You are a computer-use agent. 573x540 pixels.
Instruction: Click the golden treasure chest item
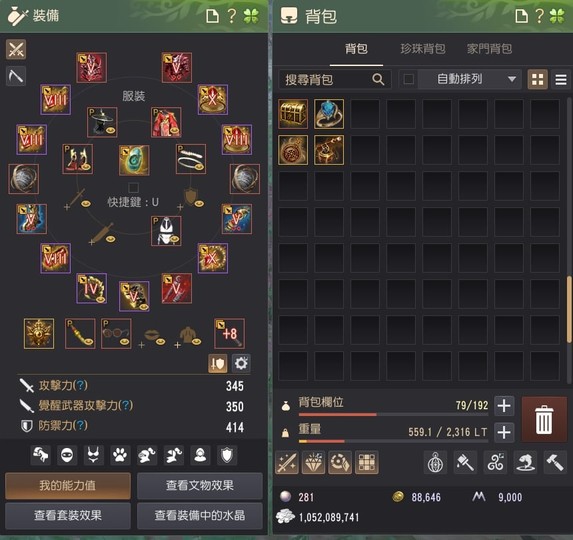tap(293, 114)
